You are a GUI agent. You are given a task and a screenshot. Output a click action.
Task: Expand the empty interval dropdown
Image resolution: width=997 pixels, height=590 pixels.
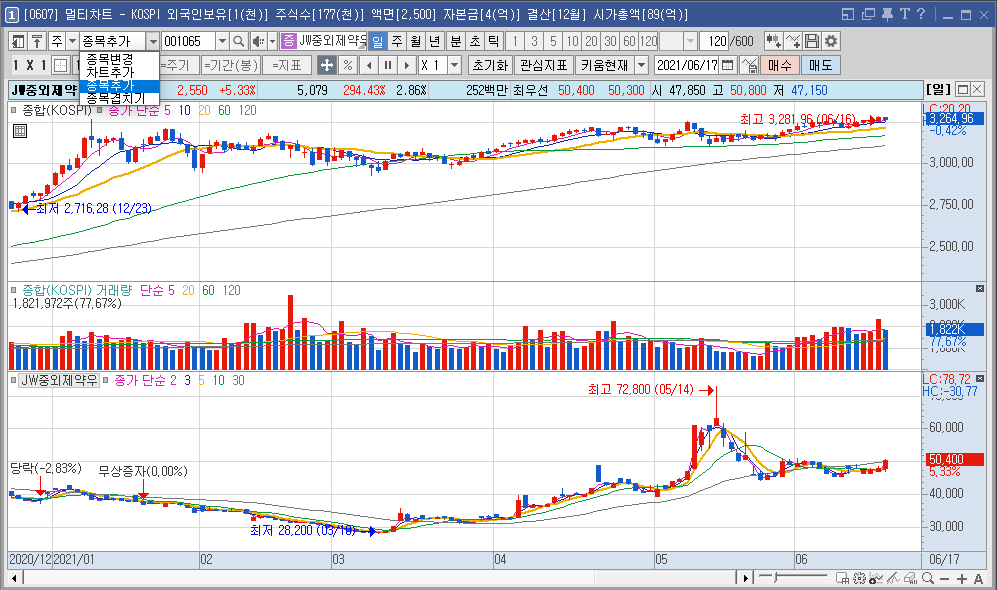(x=690, y=41)
